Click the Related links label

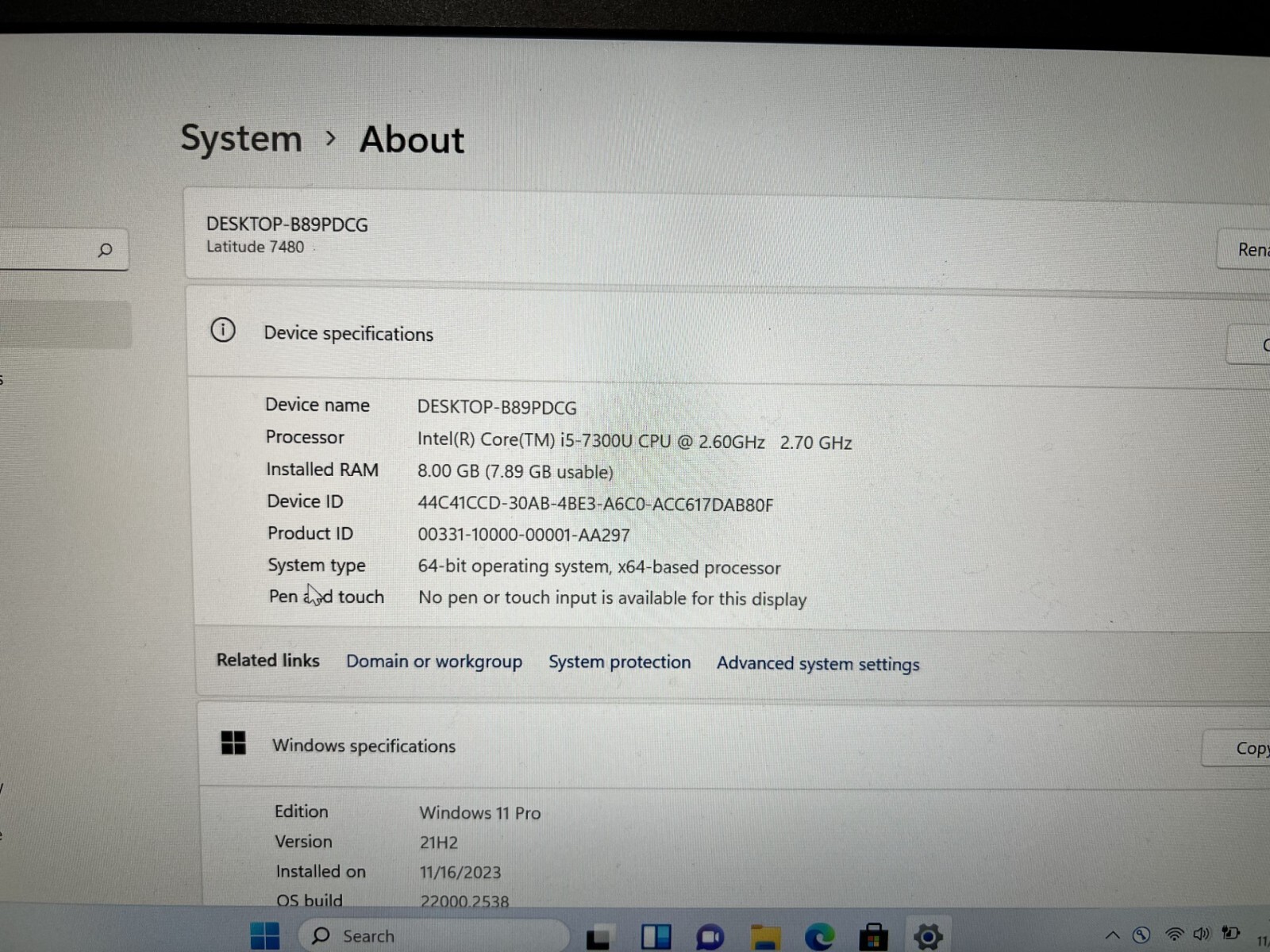coord(268,660)
